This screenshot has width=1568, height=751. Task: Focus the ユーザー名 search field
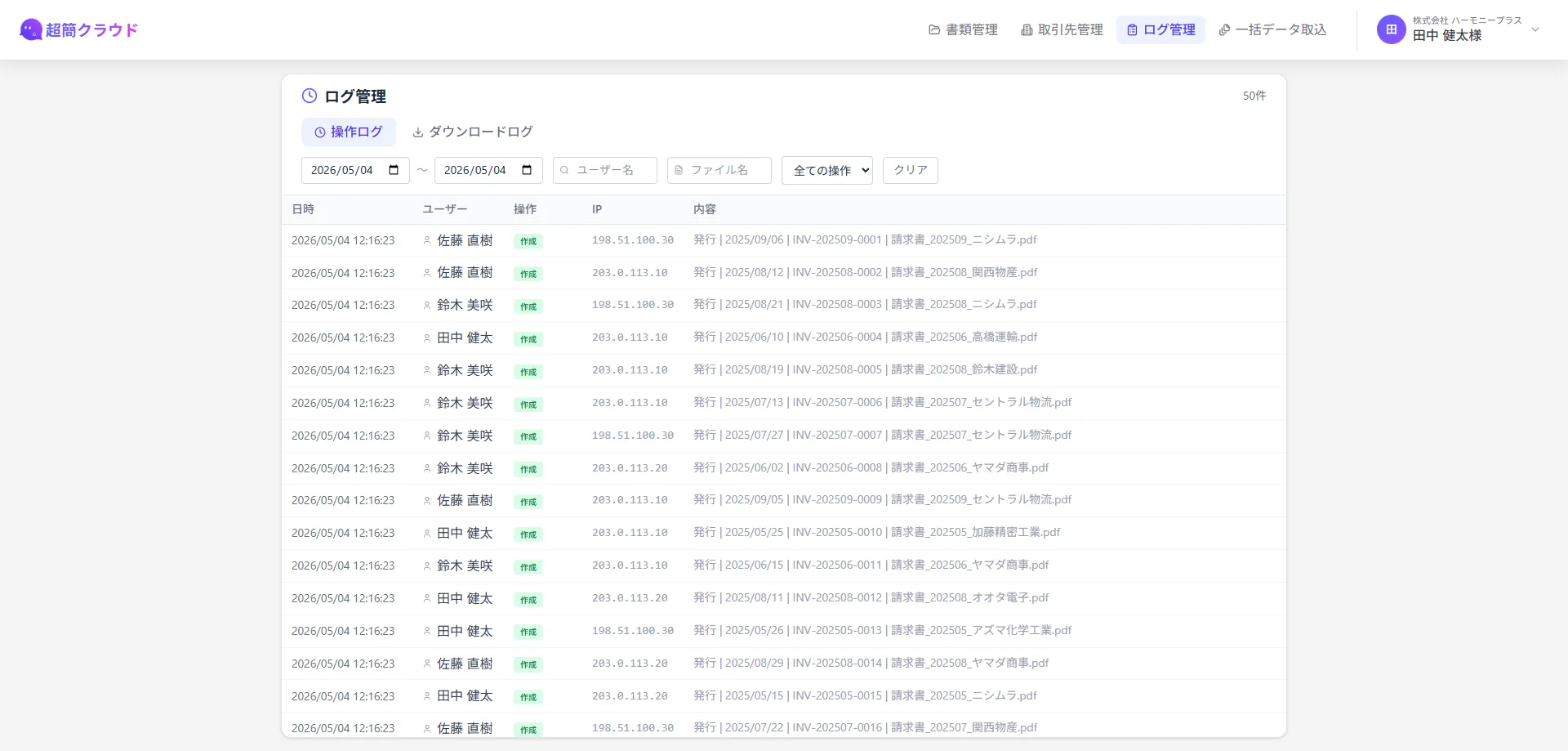point(605,170)
